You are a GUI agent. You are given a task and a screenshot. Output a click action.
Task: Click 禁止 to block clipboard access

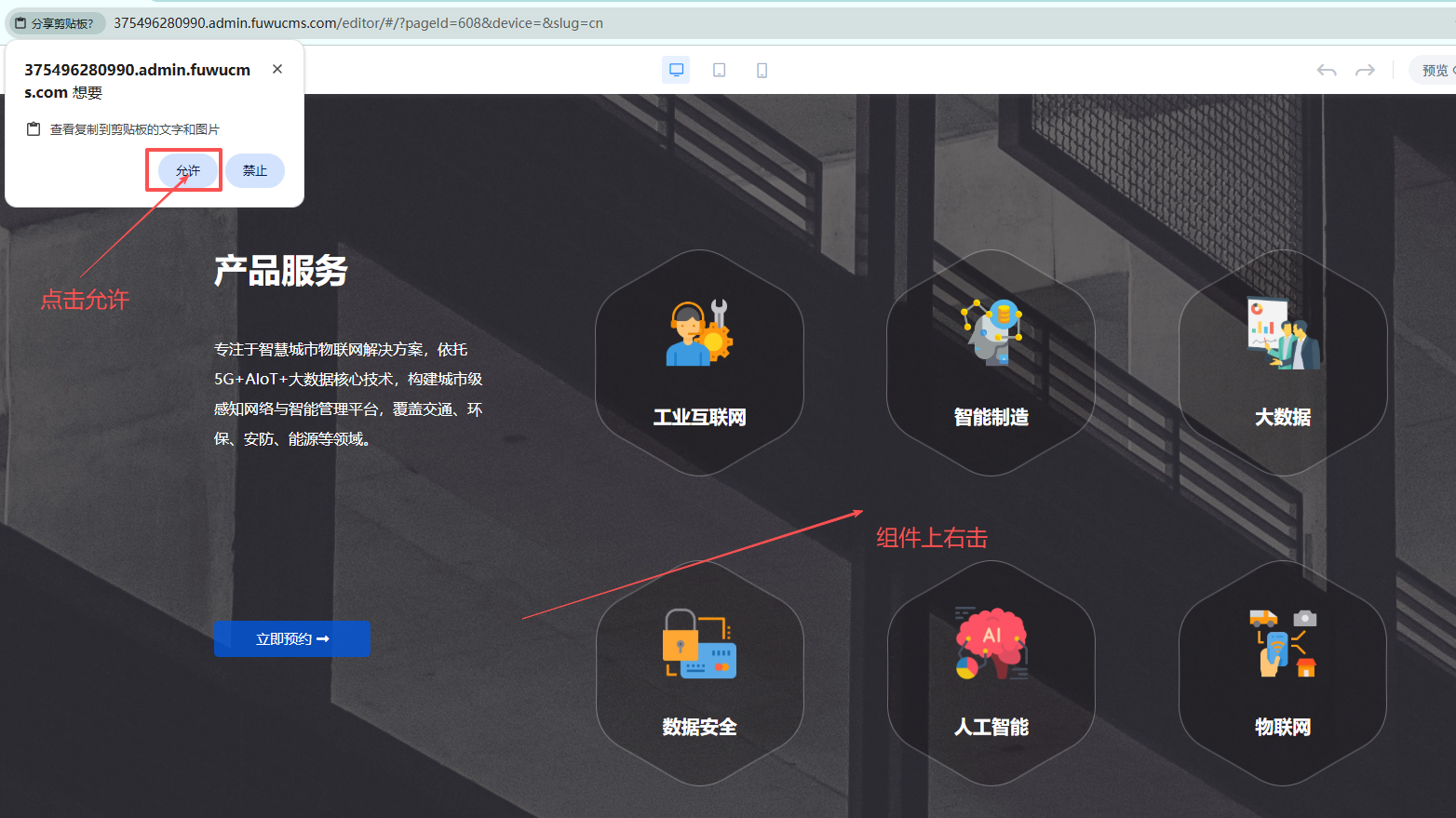(x=255, y=170)
